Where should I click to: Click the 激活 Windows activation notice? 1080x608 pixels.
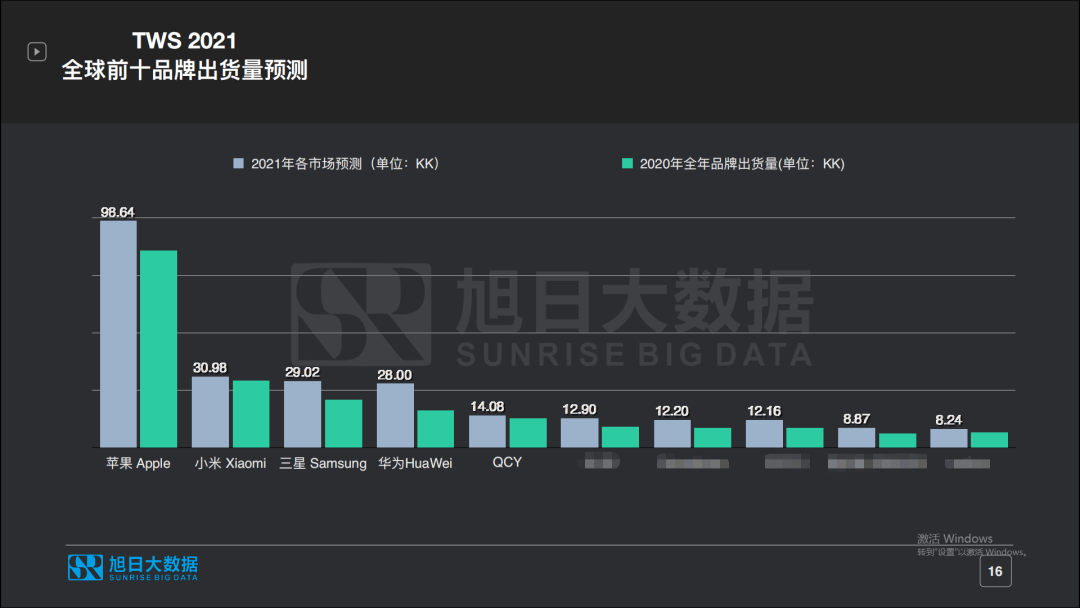pyautogui.click(x=971, y=544)
